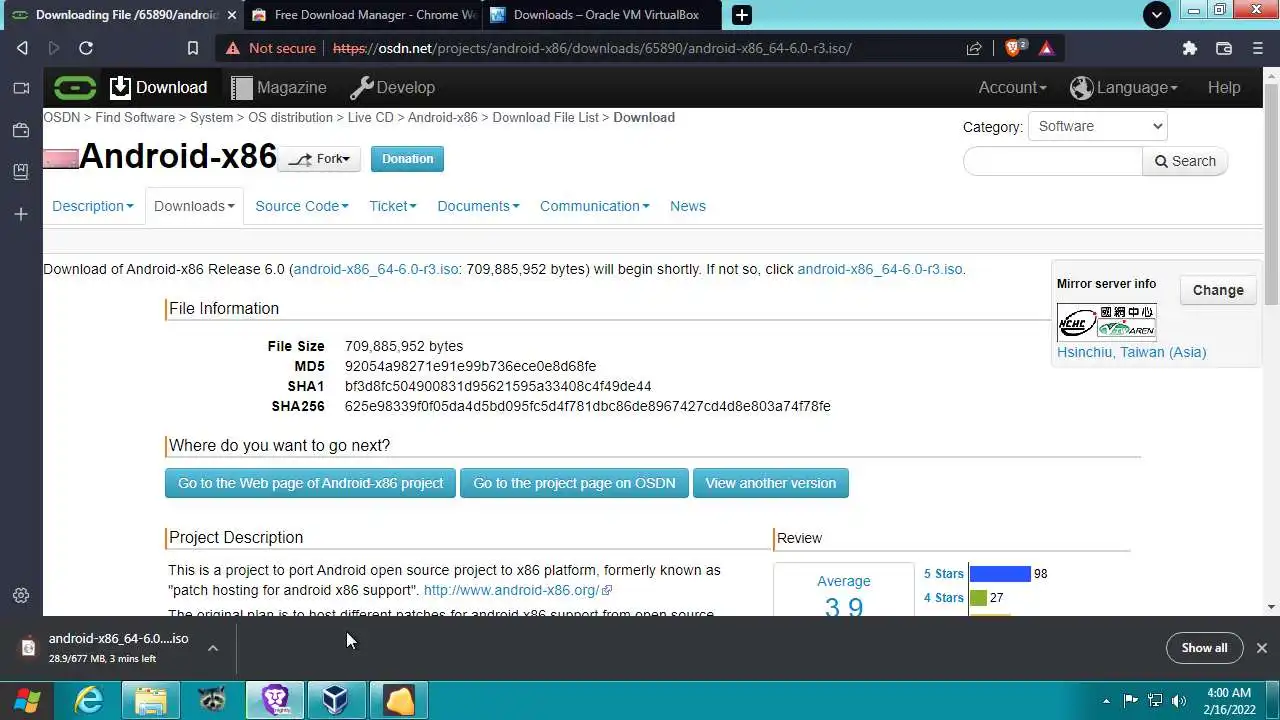Screen dimensions: 1280x720
Task: Open the Communication menu
Action: pyautogui.click(x=595, y=206)
